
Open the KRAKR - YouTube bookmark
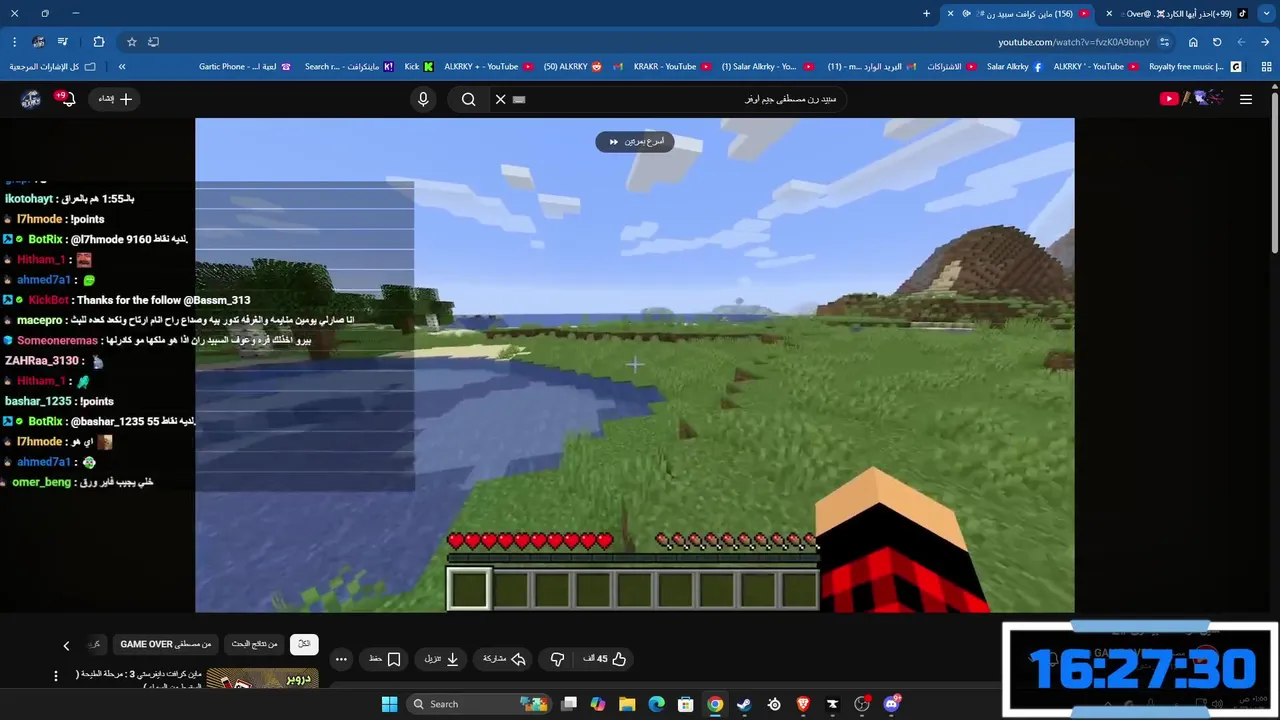click(x=672, y=67)
